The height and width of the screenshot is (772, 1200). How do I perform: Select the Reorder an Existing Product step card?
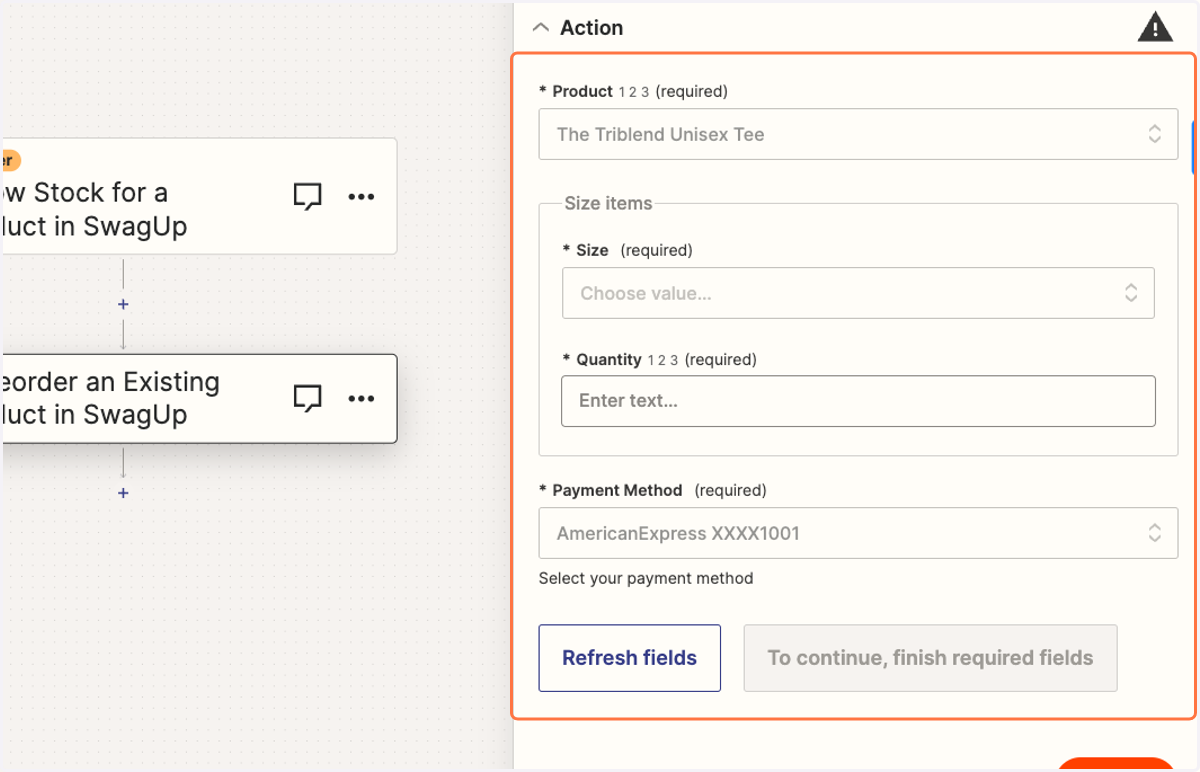tap(200, 398)
